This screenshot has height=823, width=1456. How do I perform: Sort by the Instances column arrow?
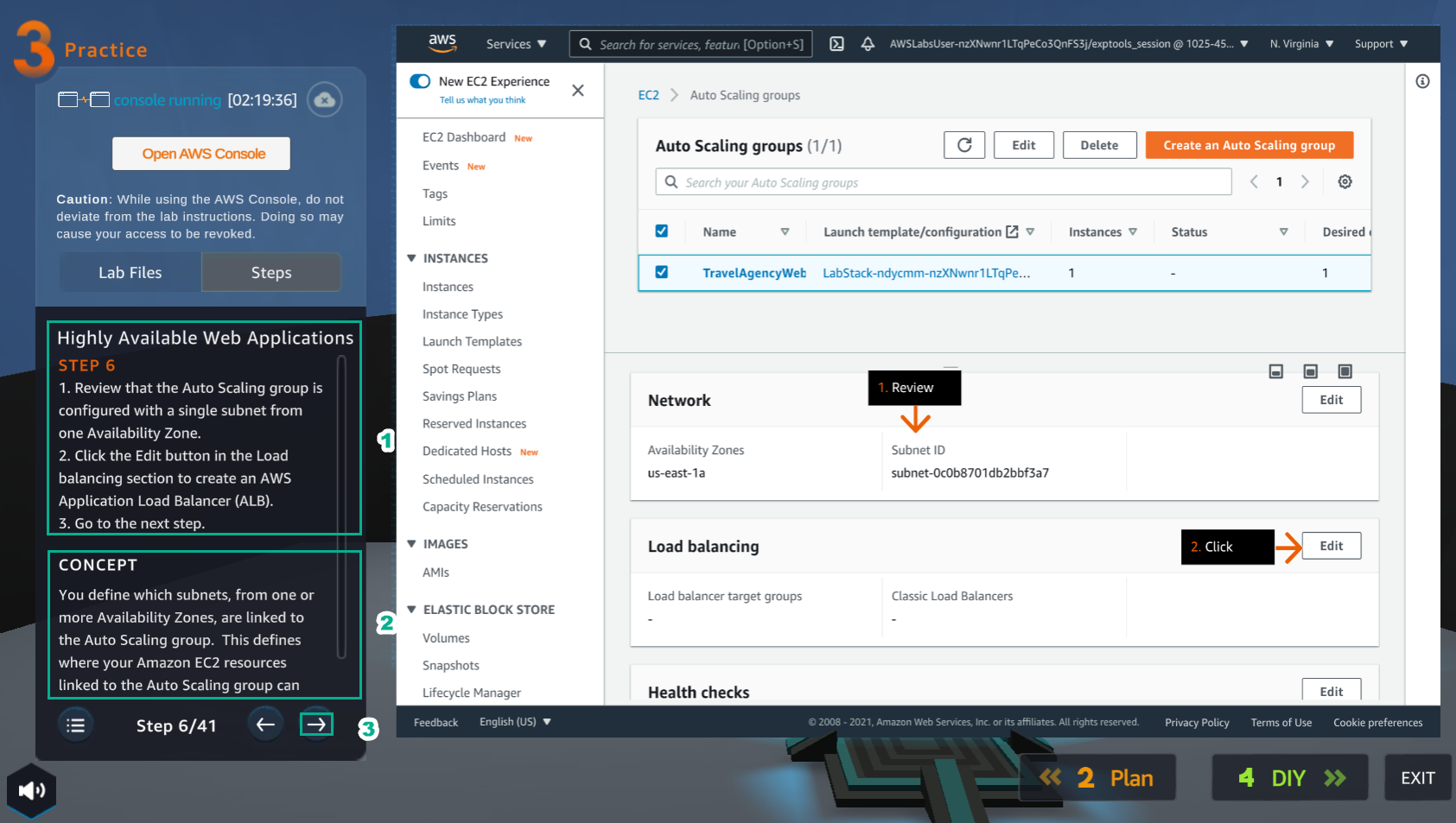point(1133,231)
